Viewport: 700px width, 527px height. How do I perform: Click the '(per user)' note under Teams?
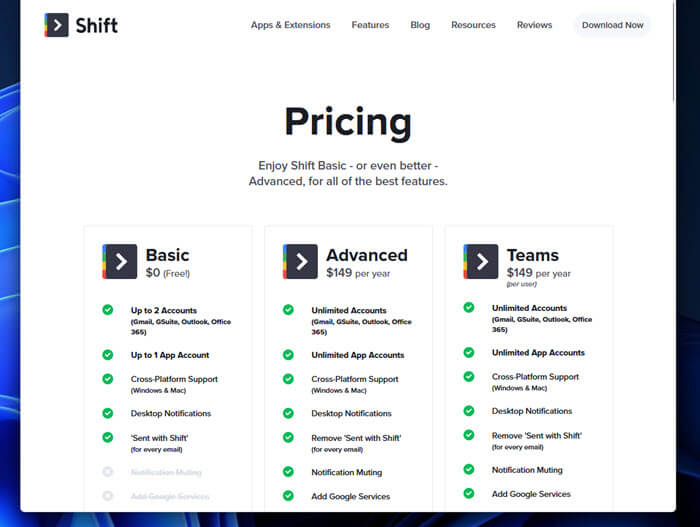tap(521, 284)
